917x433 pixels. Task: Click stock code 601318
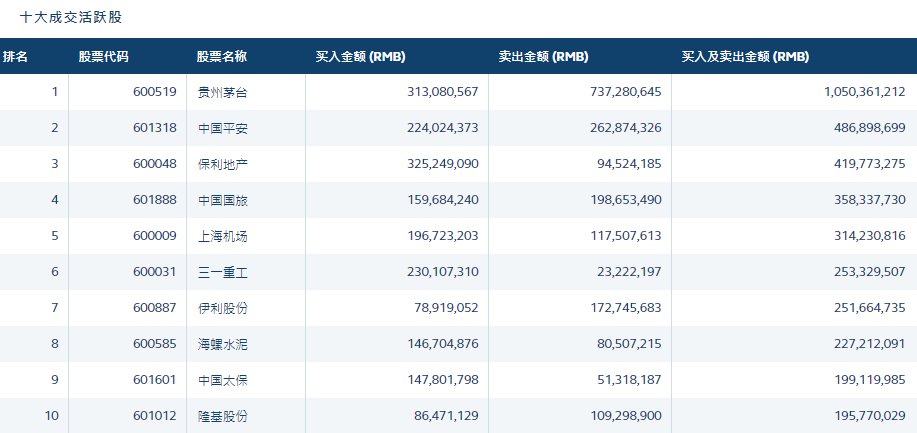tap(154, 128)
